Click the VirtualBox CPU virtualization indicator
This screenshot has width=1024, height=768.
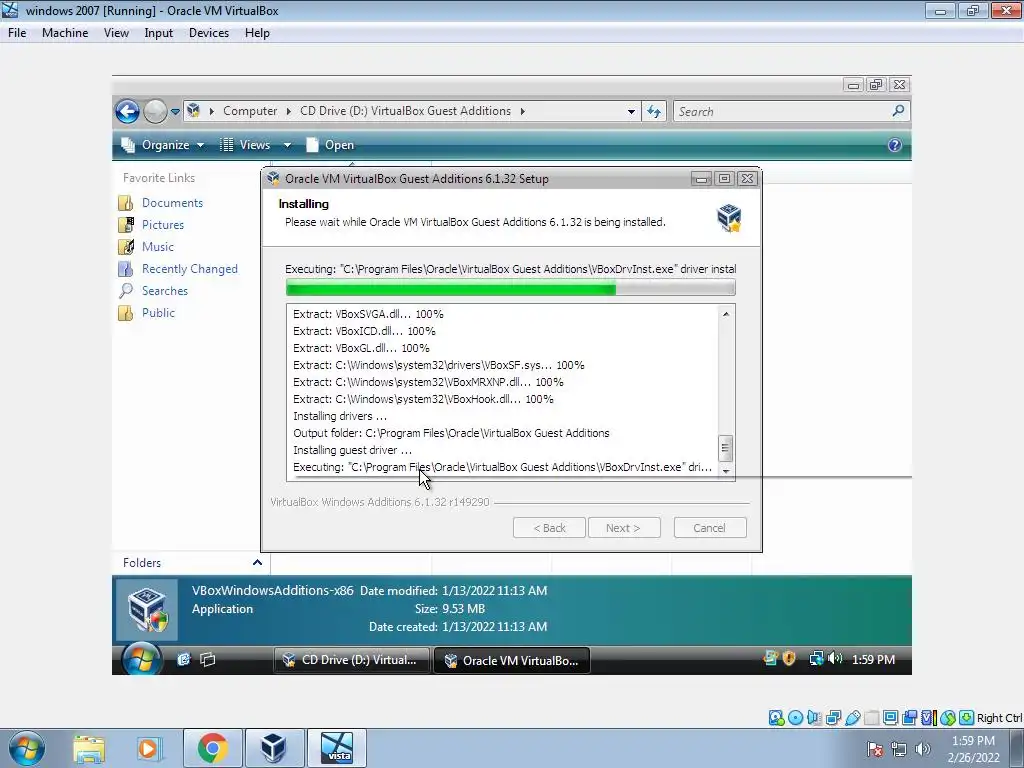point(928,718)
